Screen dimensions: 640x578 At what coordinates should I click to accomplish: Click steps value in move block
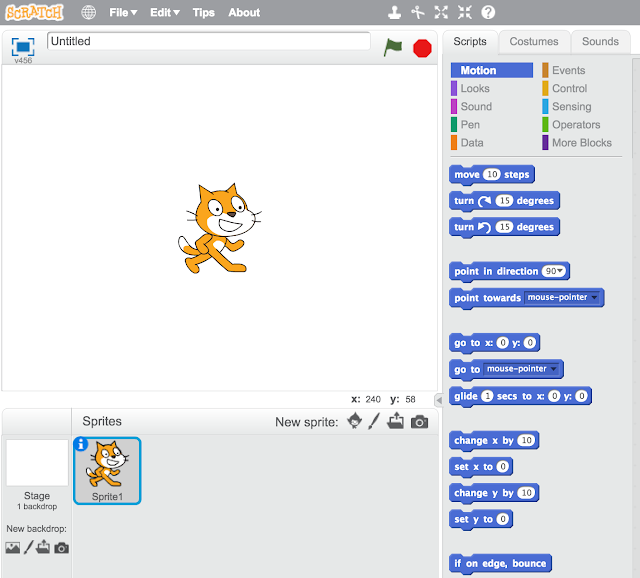coord(491,174)
